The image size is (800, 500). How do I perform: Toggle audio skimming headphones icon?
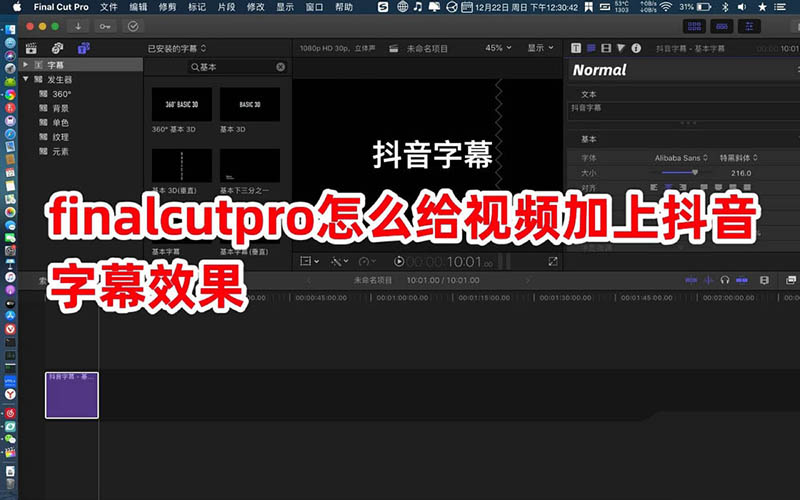pyautogui.click(x=724, y=280)
